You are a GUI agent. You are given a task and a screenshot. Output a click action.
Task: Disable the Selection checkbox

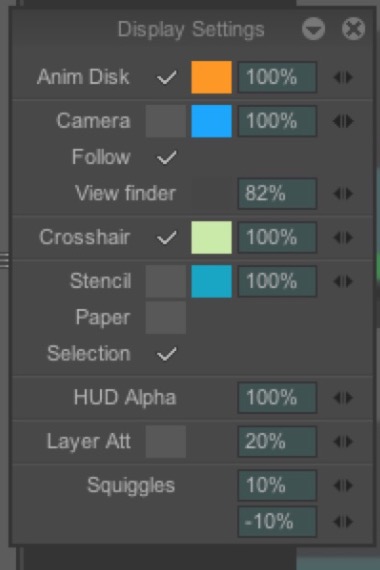pyautogui.click(x=166, y=354)
